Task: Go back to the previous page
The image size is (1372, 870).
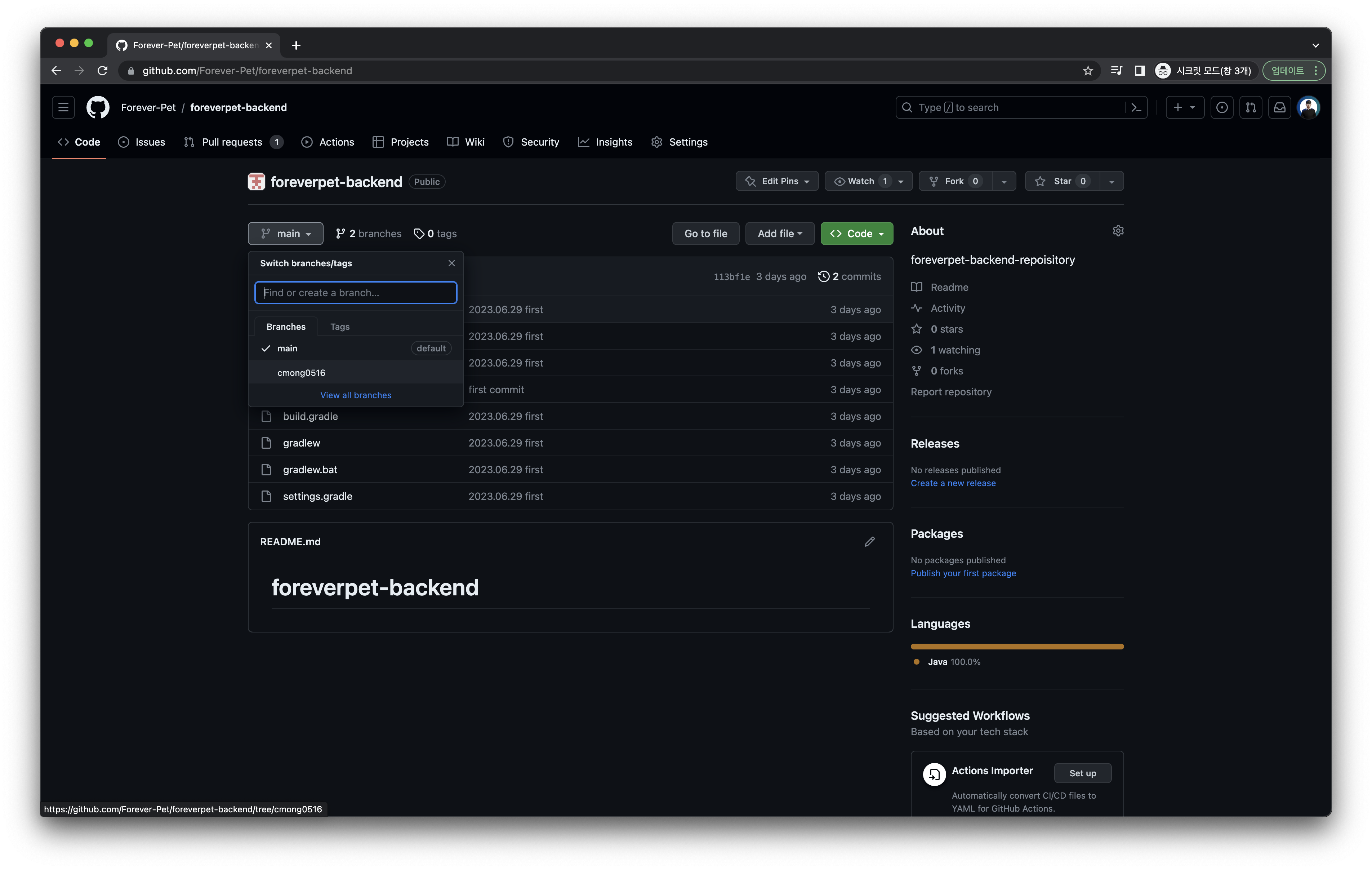Action: click(56, 71)
